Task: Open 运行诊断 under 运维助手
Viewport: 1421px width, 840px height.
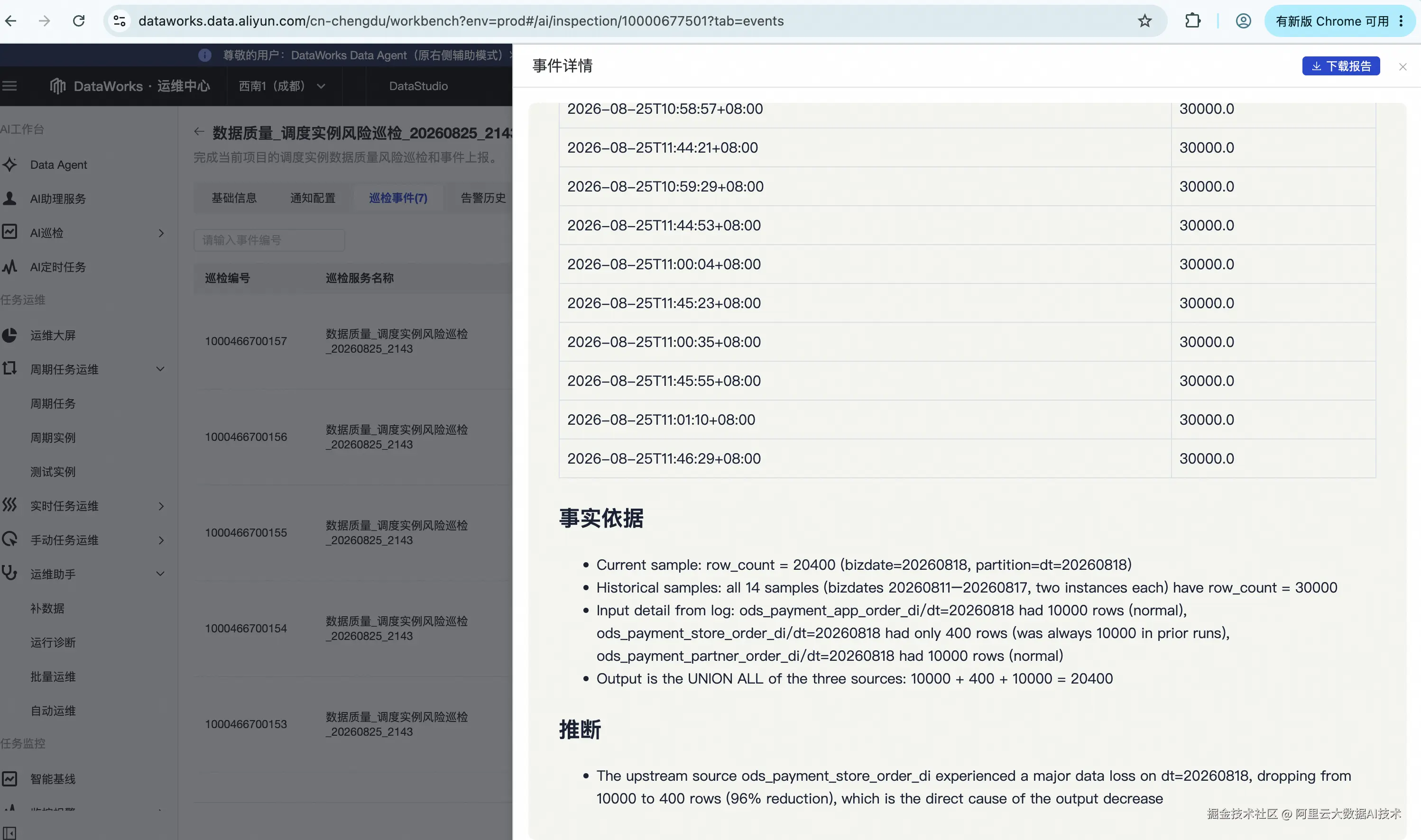Action: 53,642
